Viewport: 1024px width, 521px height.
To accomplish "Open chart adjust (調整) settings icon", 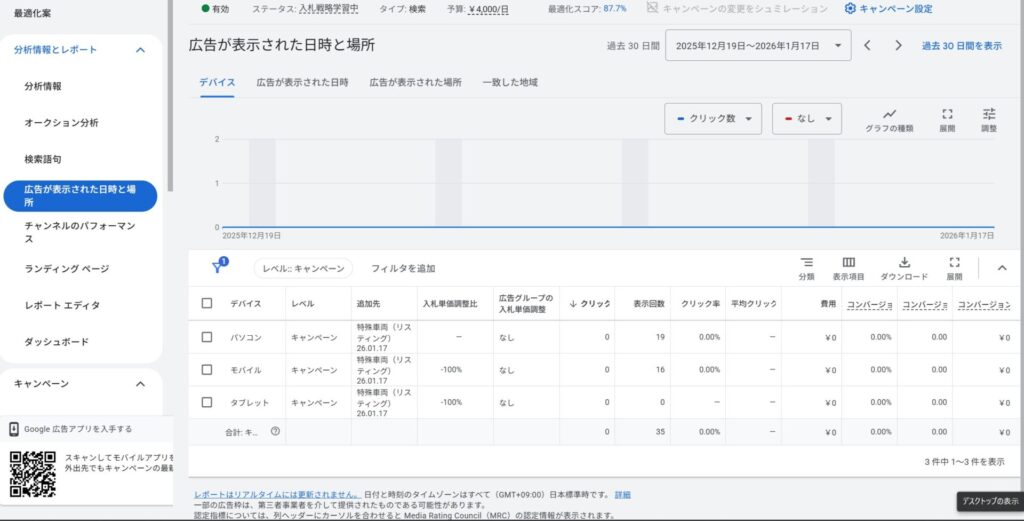I will [988, 114].
